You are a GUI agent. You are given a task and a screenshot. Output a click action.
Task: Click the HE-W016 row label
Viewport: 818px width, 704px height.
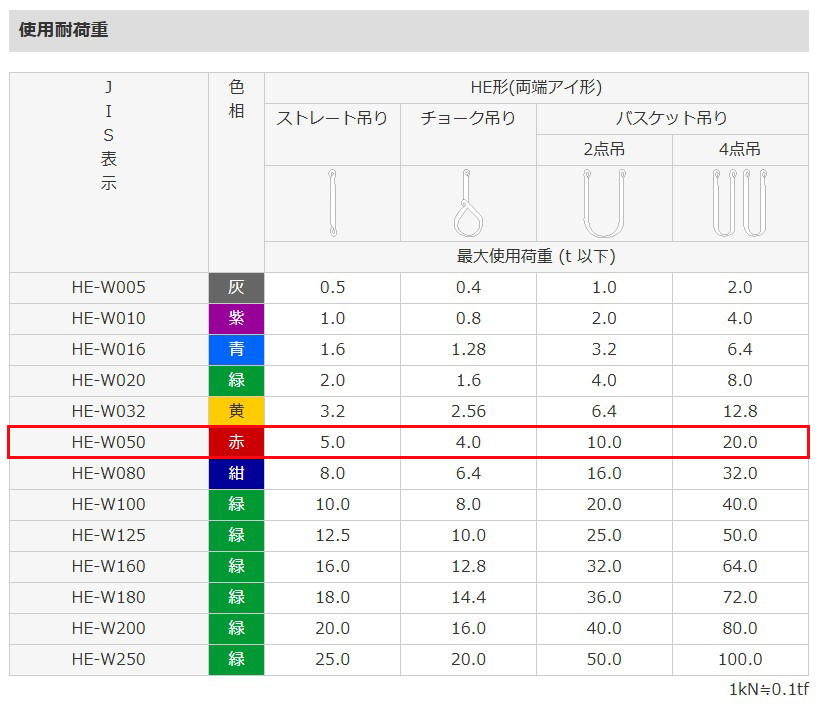point(109,349)
